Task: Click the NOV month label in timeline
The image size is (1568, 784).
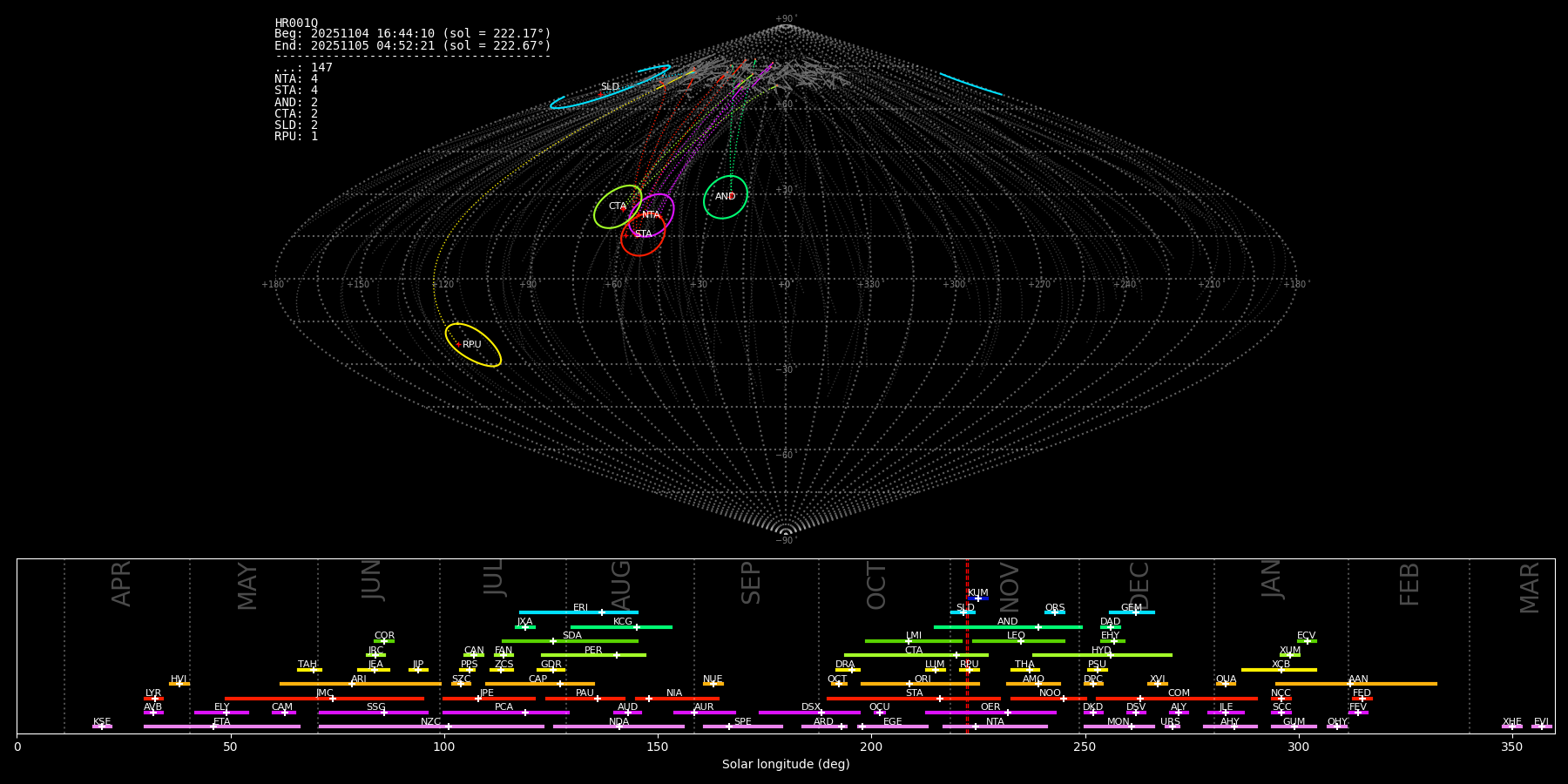Action: pos(1009,586)
